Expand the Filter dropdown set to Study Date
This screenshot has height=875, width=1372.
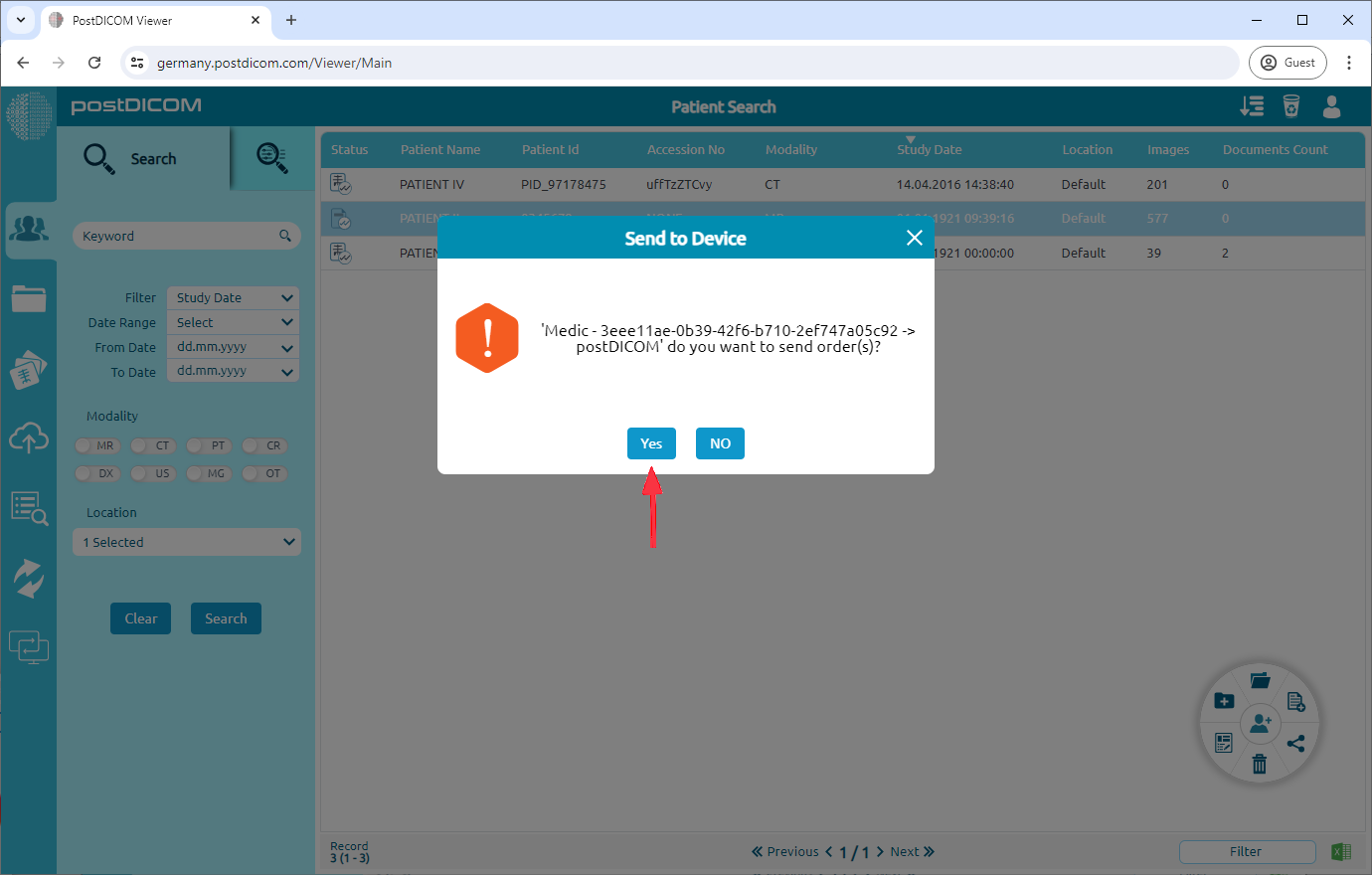[232, 296]
